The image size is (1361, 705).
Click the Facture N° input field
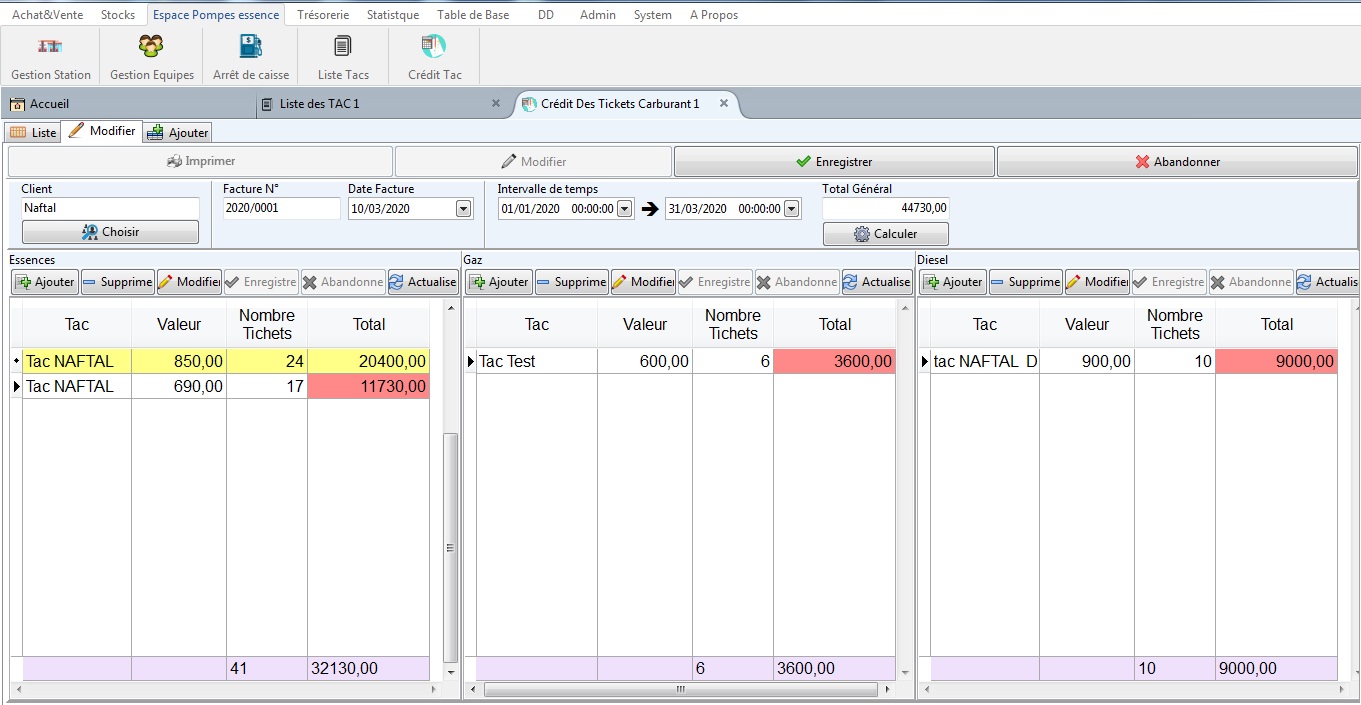coord(281,209)
